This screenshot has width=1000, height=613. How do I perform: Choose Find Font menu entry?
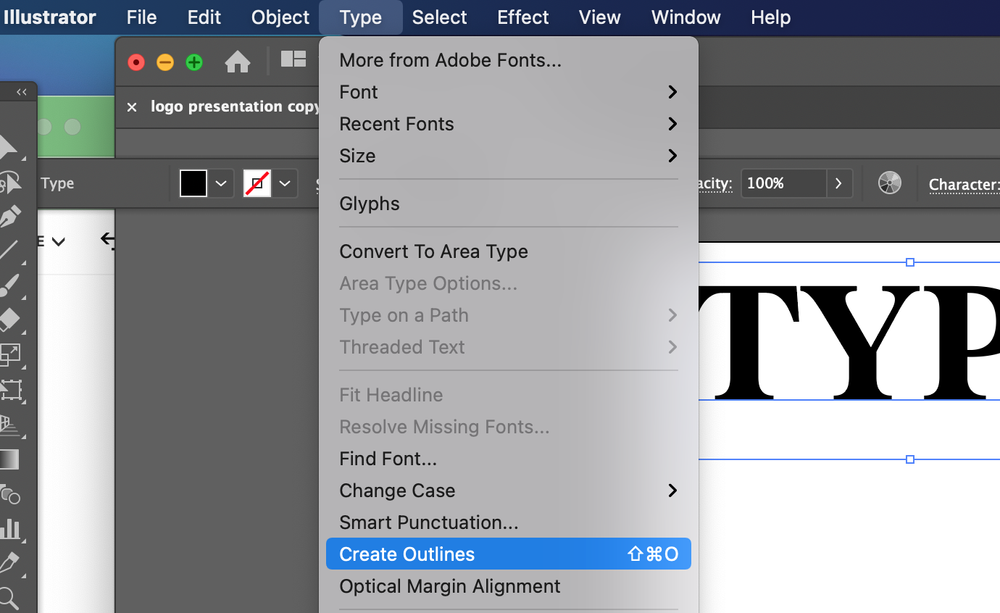(508, 459)
